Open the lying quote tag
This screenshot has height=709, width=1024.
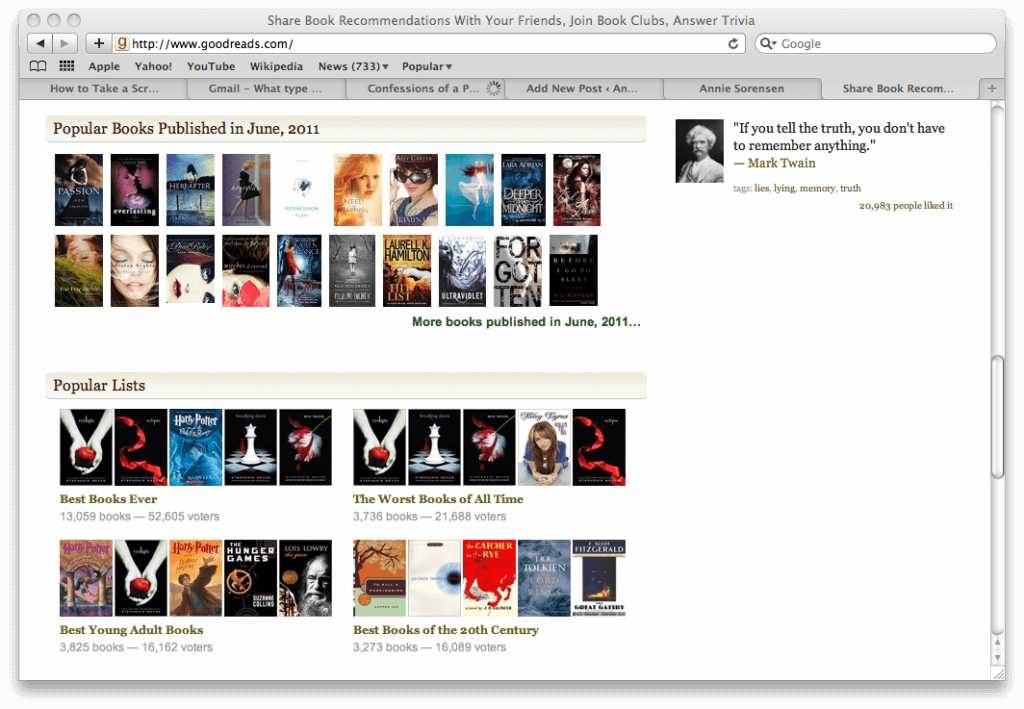tap(784, 188)
